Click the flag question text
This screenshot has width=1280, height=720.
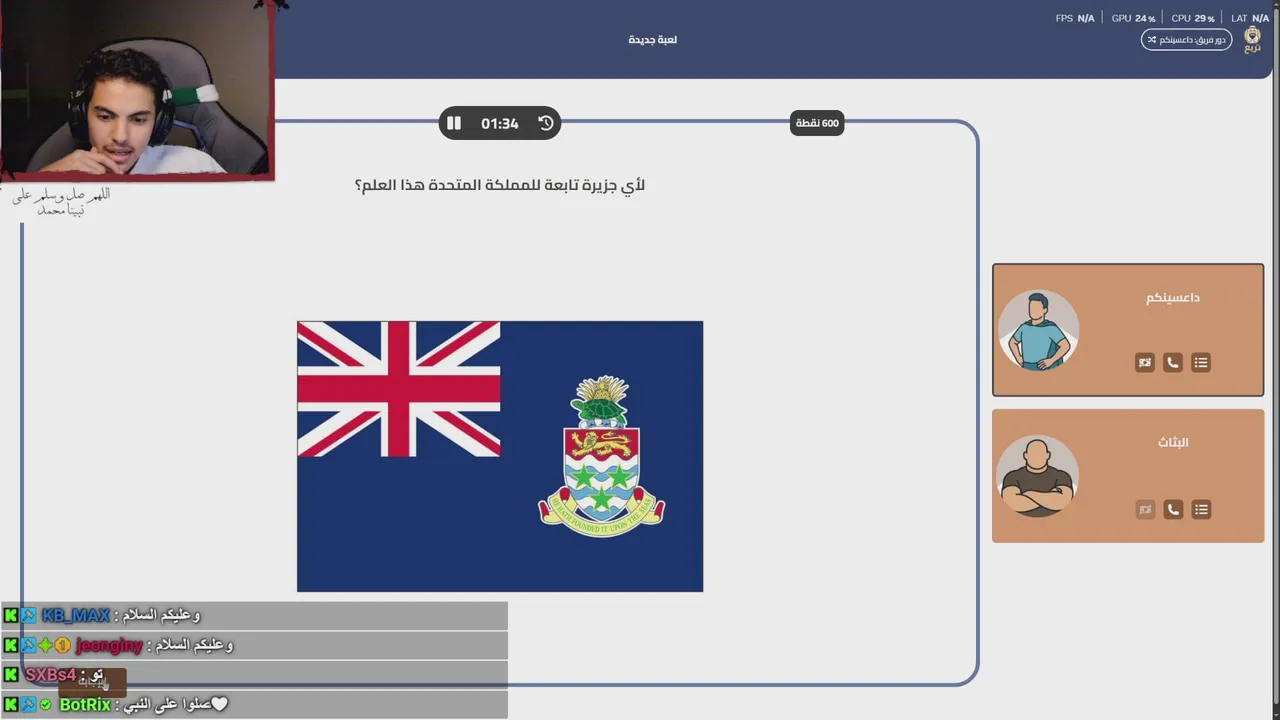pos(500,185)
